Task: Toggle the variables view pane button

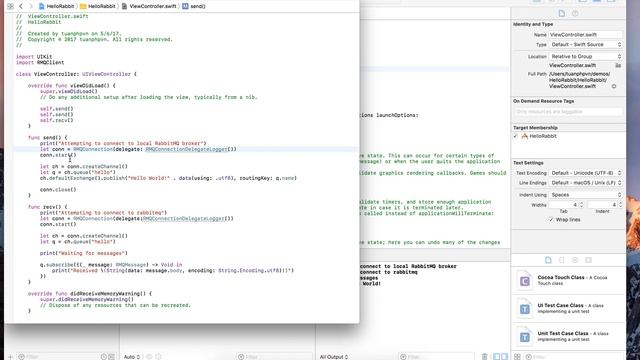Action: [497, 357]
